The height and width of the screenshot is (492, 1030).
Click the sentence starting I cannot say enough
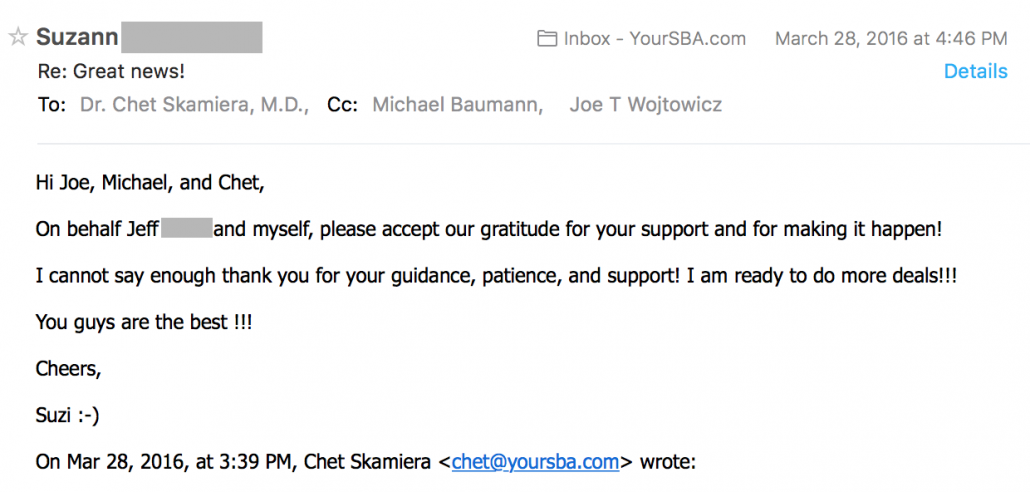(495, 276)
